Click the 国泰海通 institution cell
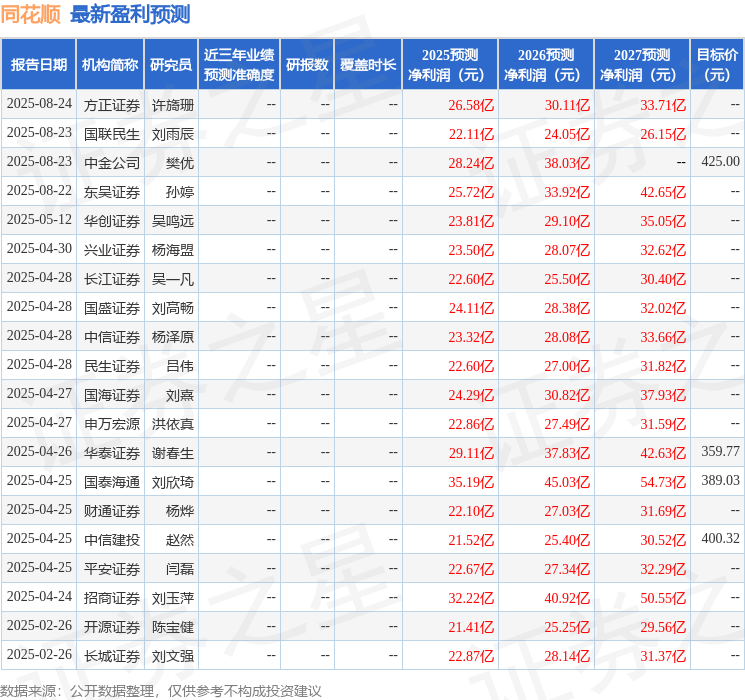Image resolution: width=745 pixels, height=700 pixels. [112, 482]
